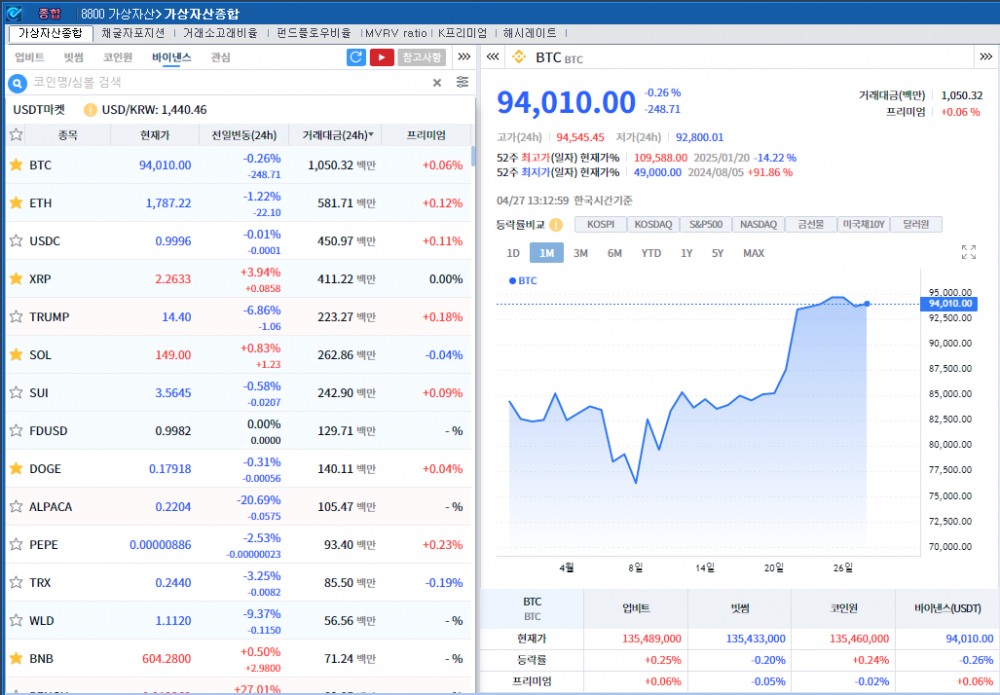Click the BTC Binance logo in the detail panel

[x=518, y=57]
